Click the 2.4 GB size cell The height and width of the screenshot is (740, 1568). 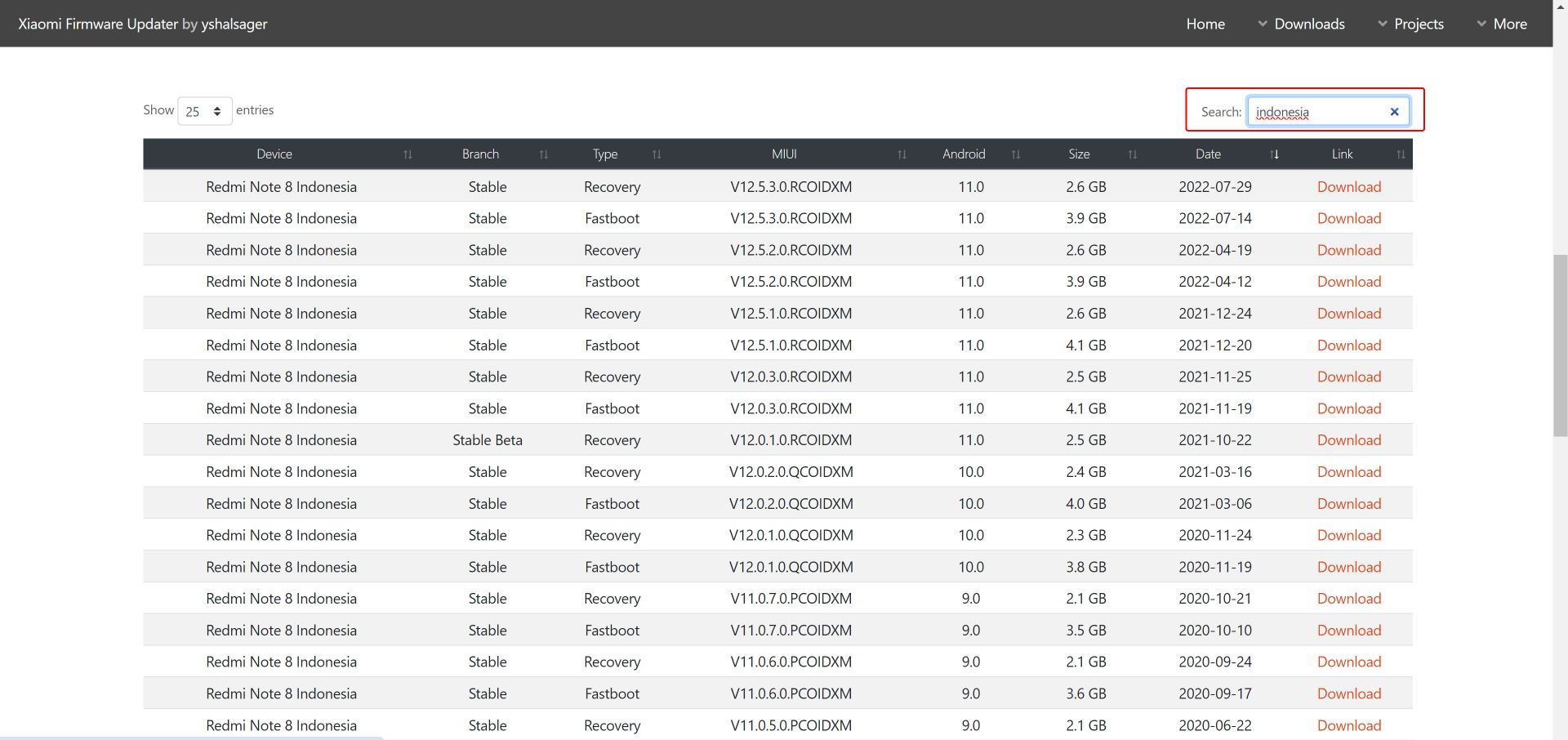tap(1085, 472)
